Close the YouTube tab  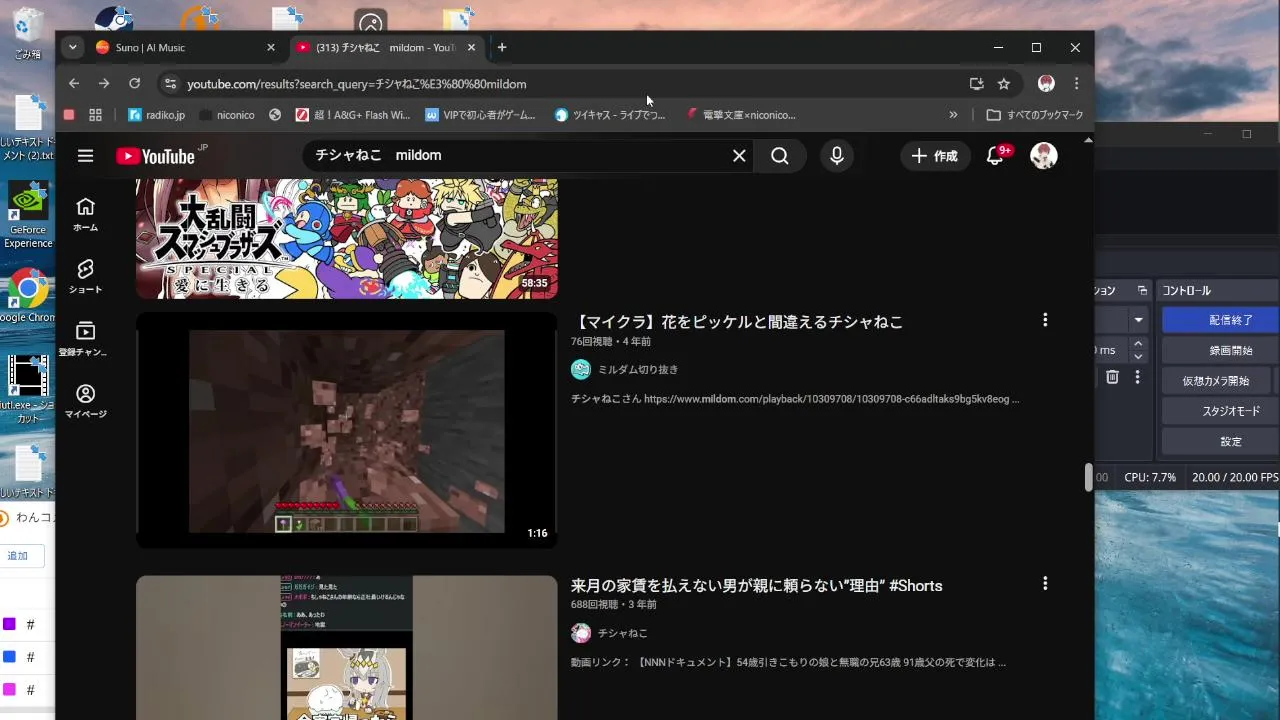click(x=472, y=48)
